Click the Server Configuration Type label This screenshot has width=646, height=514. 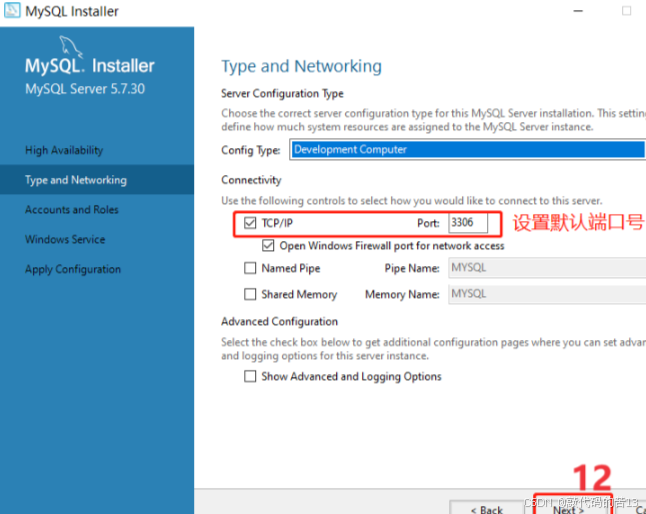click(282, 93)
